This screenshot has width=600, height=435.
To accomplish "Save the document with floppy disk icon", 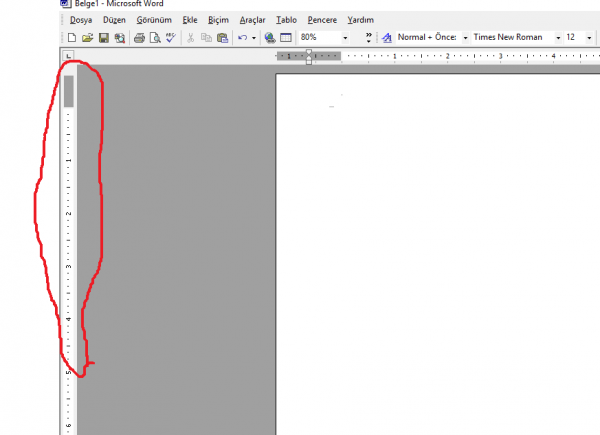I will [x=104, y=37].
